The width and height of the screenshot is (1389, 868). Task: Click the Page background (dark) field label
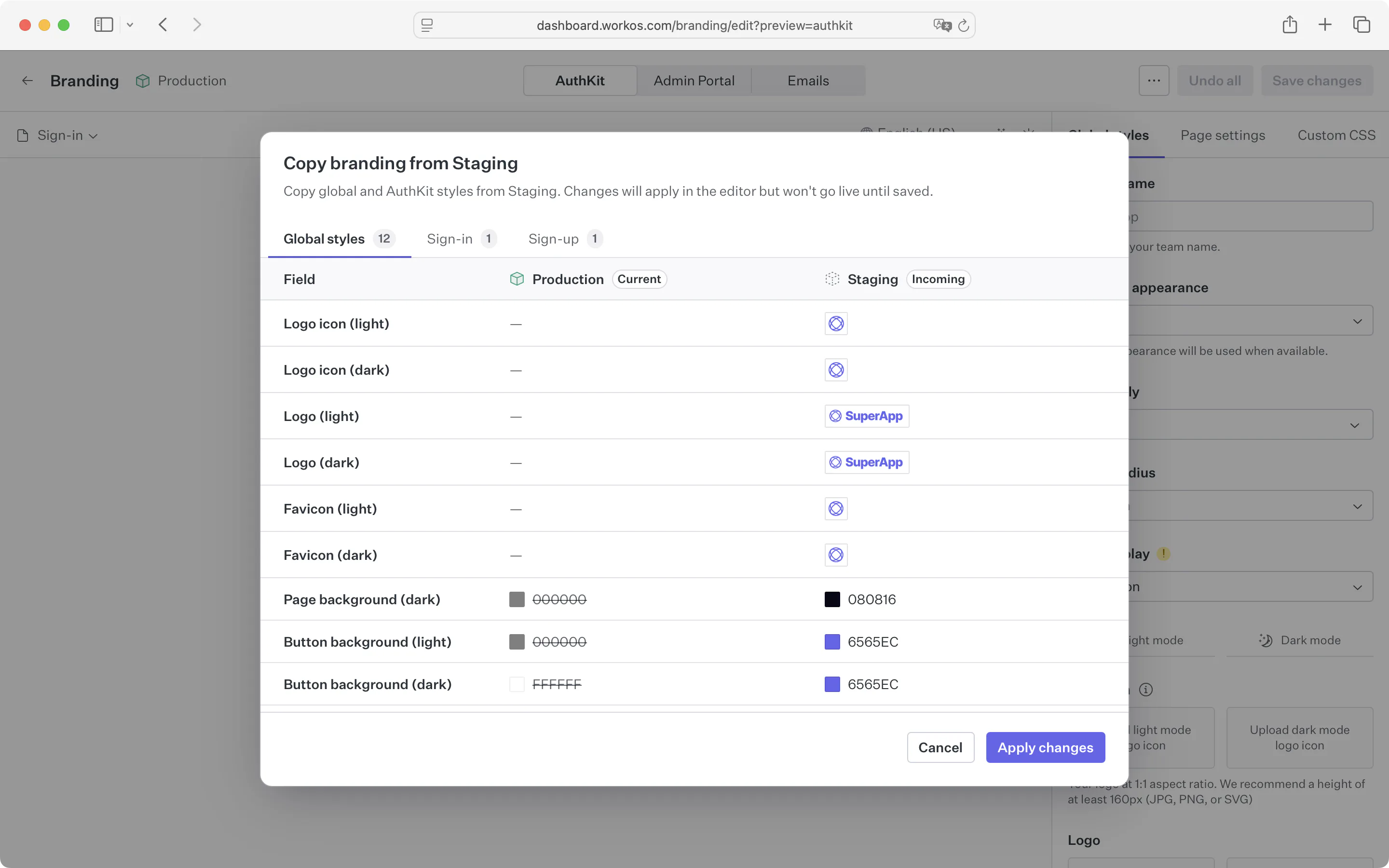[362, 599]
